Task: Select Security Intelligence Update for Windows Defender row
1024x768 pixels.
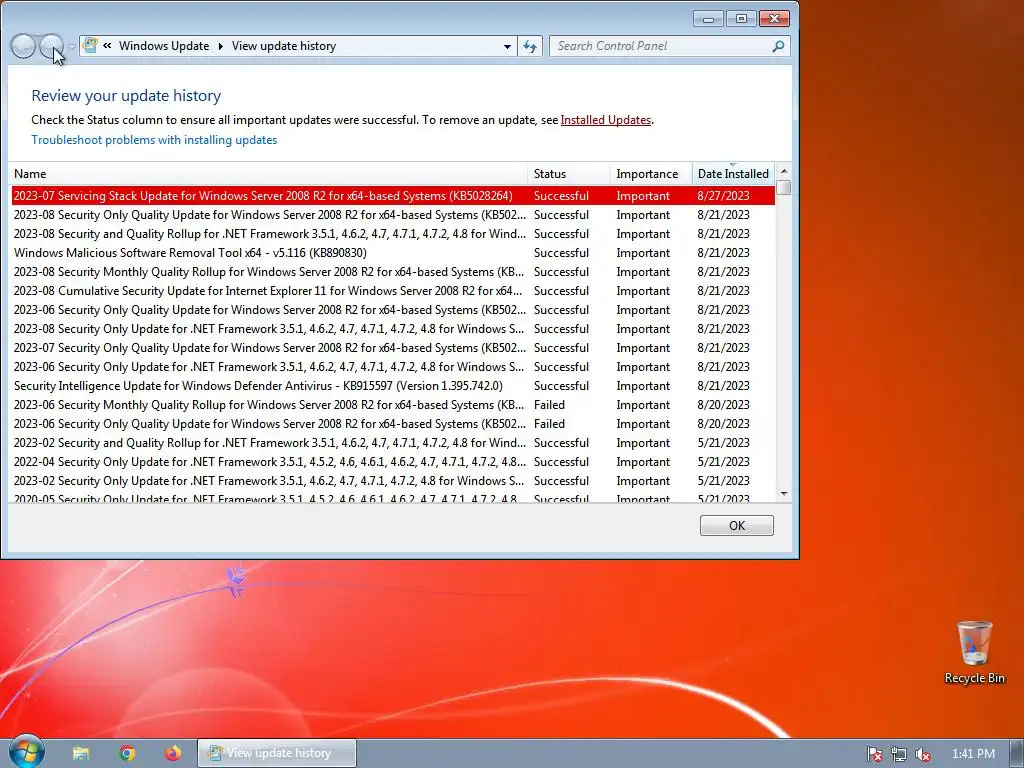Action: pyautogui.click(x=393, y=386)
